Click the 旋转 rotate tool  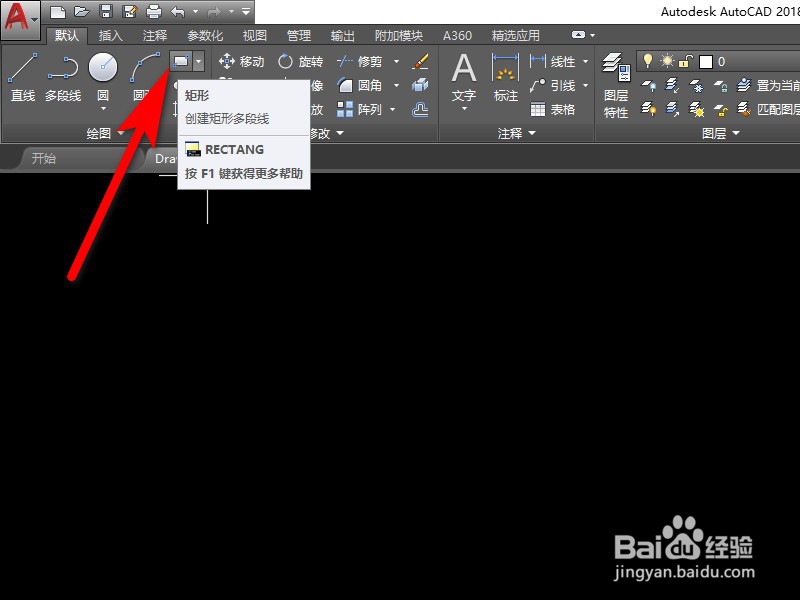(301, 62)
